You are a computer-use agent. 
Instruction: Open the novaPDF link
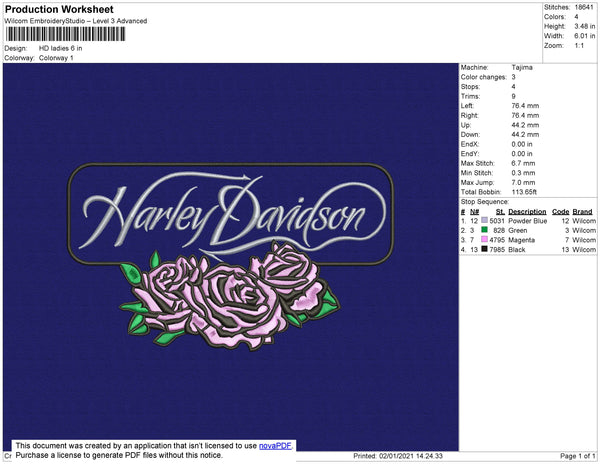click(275, 446)
